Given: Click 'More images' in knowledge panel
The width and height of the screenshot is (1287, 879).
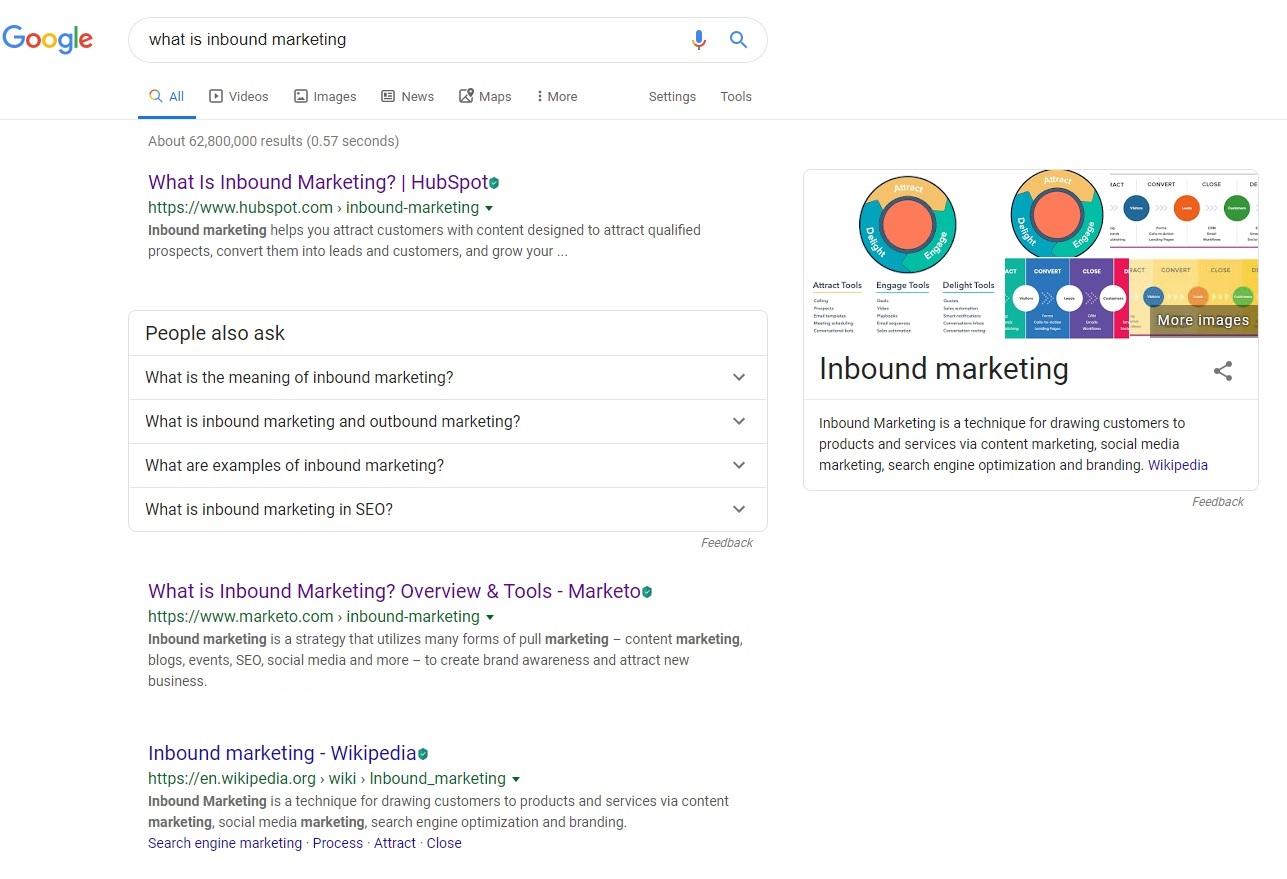Looking at the screenshot, I should (x=1203, y=321).
